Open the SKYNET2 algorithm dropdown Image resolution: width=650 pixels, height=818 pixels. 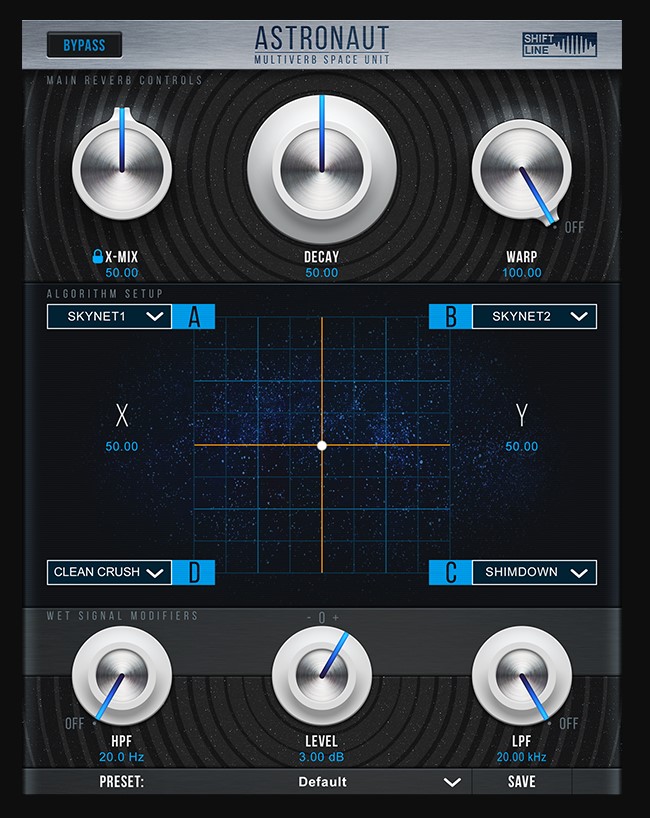click(534, 317)
